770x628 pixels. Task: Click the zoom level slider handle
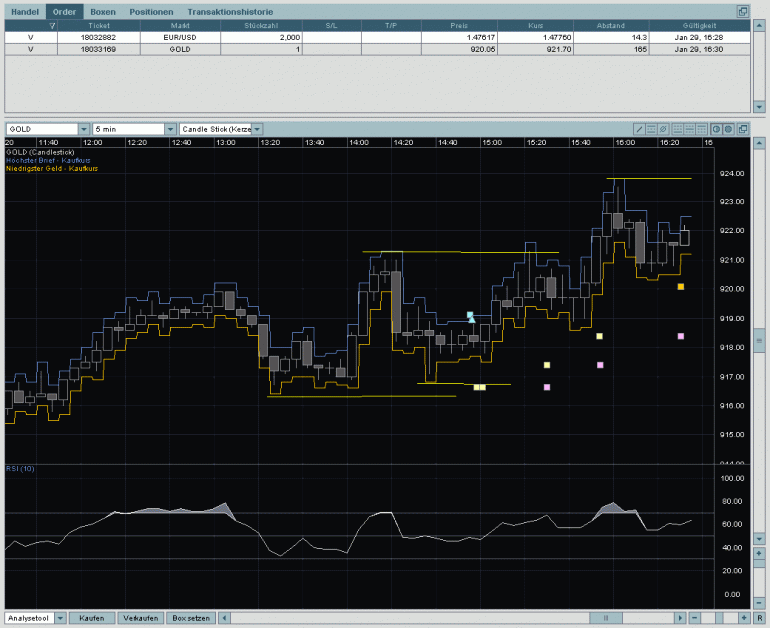[719, 618]
